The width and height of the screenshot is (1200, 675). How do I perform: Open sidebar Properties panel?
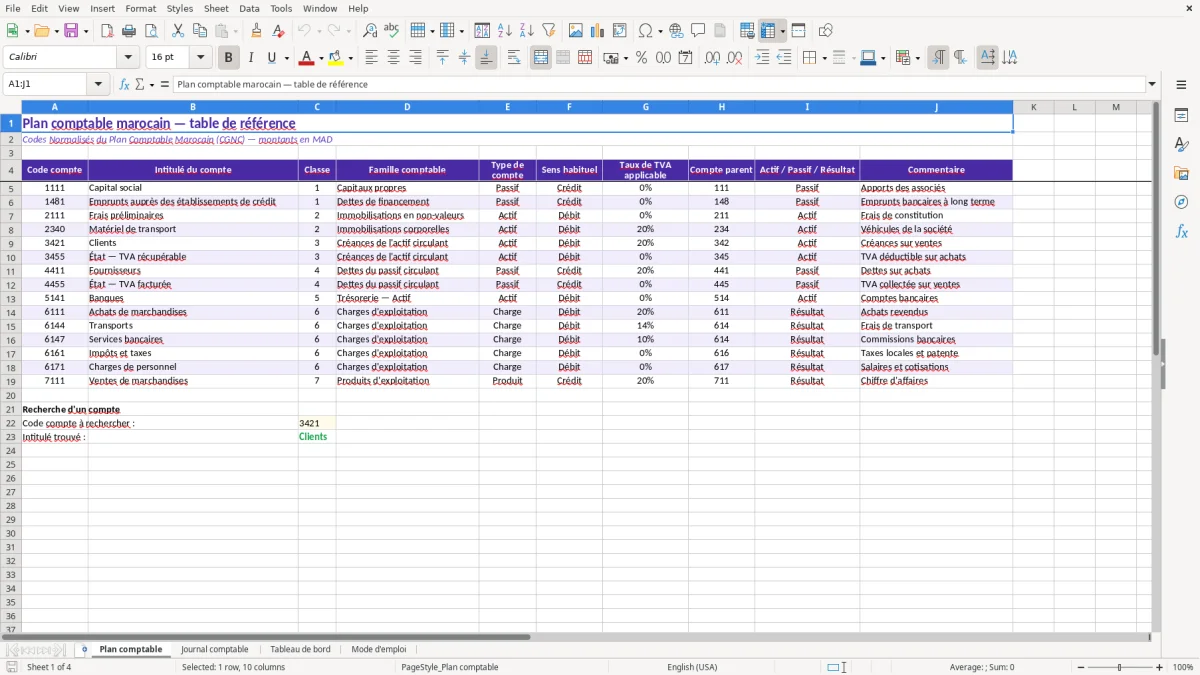tap(1181, 116)
